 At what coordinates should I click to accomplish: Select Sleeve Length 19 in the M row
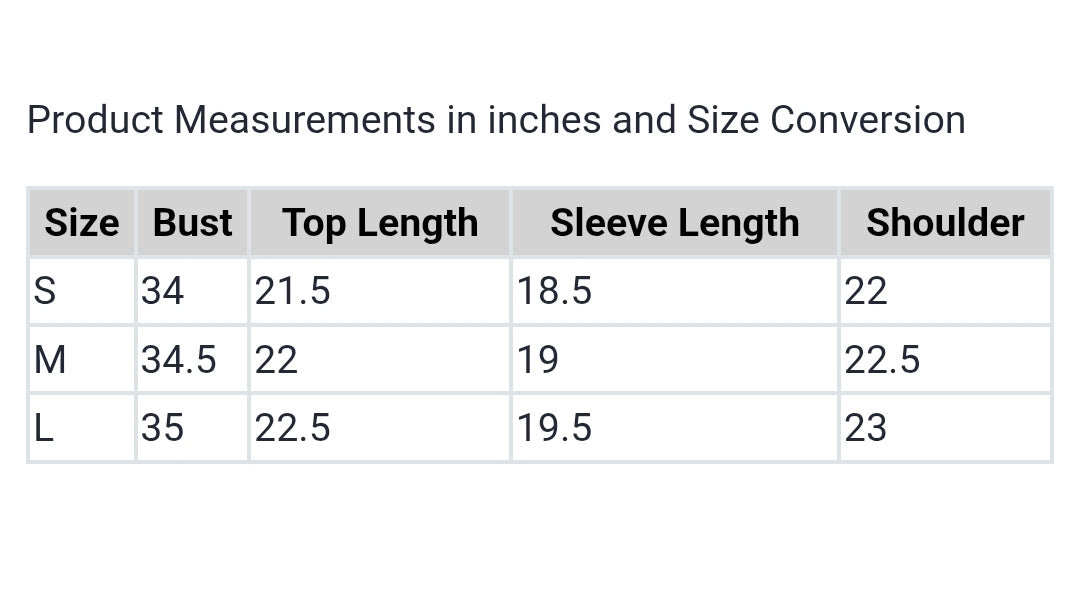coord(538,359)
